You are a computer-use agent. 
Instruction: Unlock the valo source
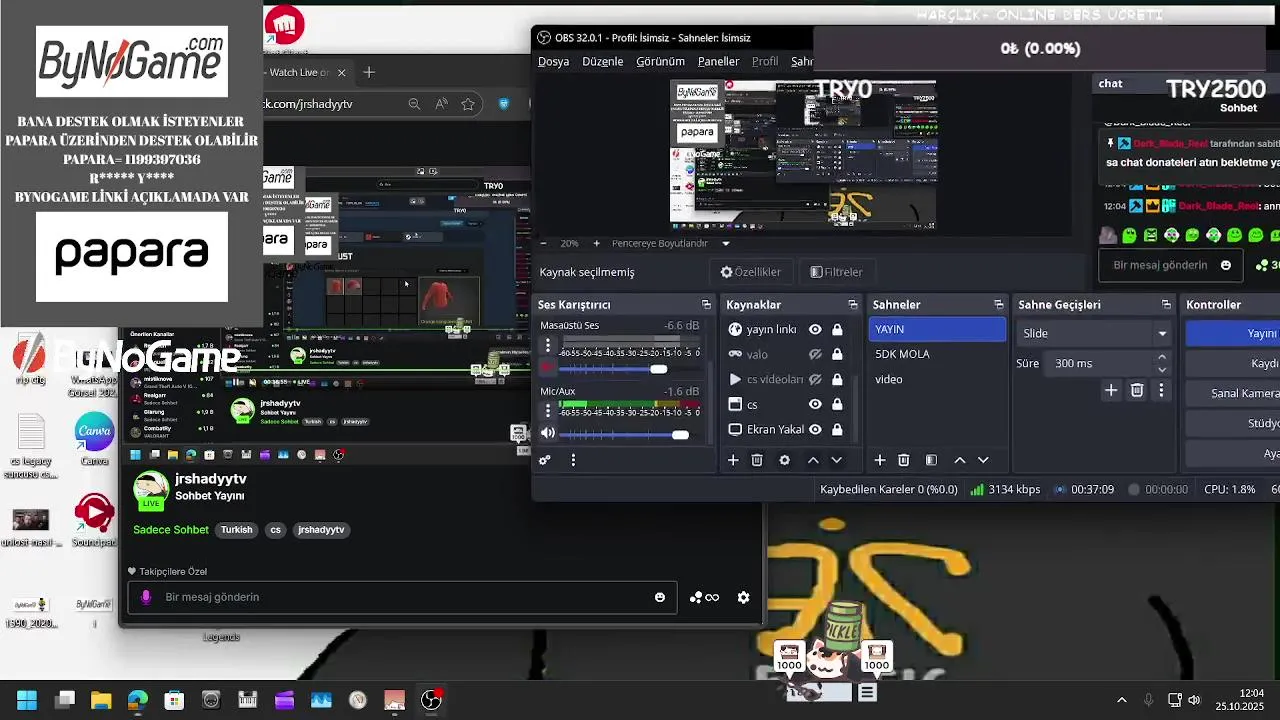coord(837,354)
